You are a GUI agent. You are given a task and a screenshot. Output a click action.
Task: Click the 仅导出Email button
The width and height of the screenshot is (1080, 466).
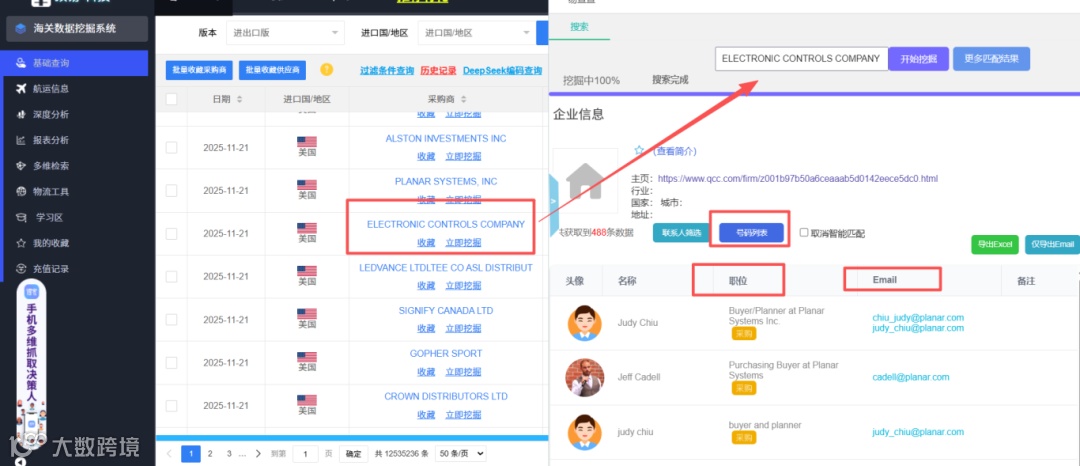point(1052,244)
